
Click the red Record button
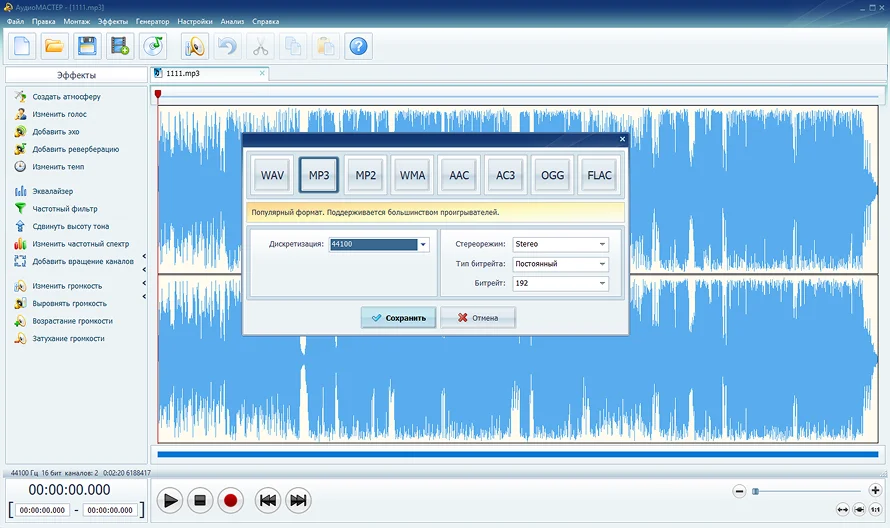coord(230,500)
